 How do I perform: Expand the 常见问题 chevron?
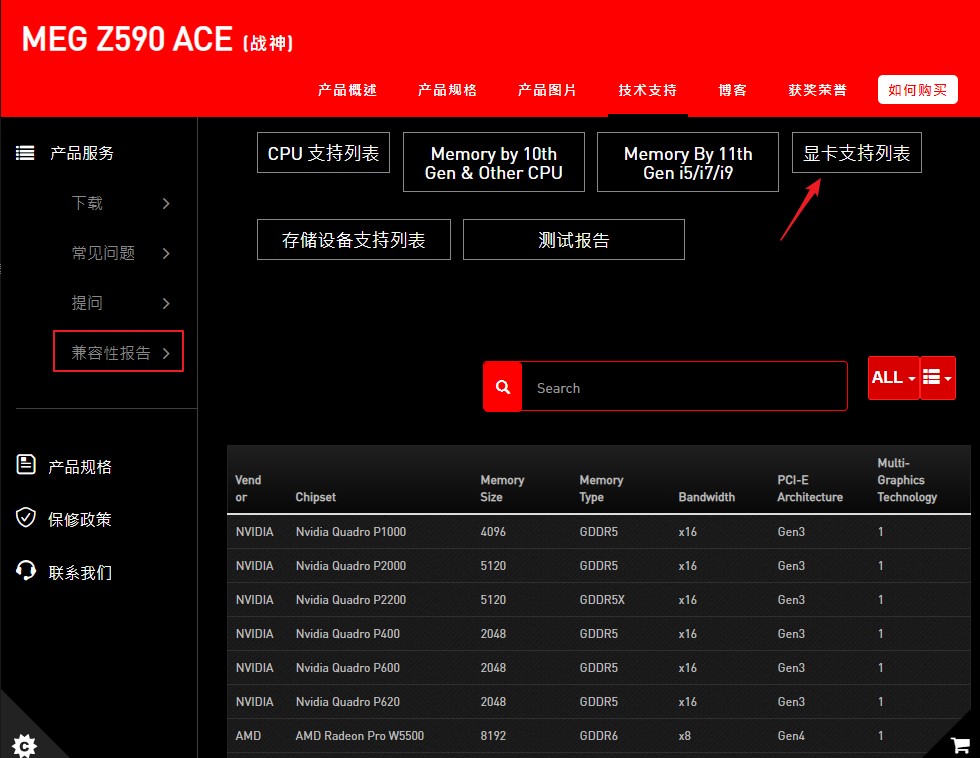[x=166, y=253]
